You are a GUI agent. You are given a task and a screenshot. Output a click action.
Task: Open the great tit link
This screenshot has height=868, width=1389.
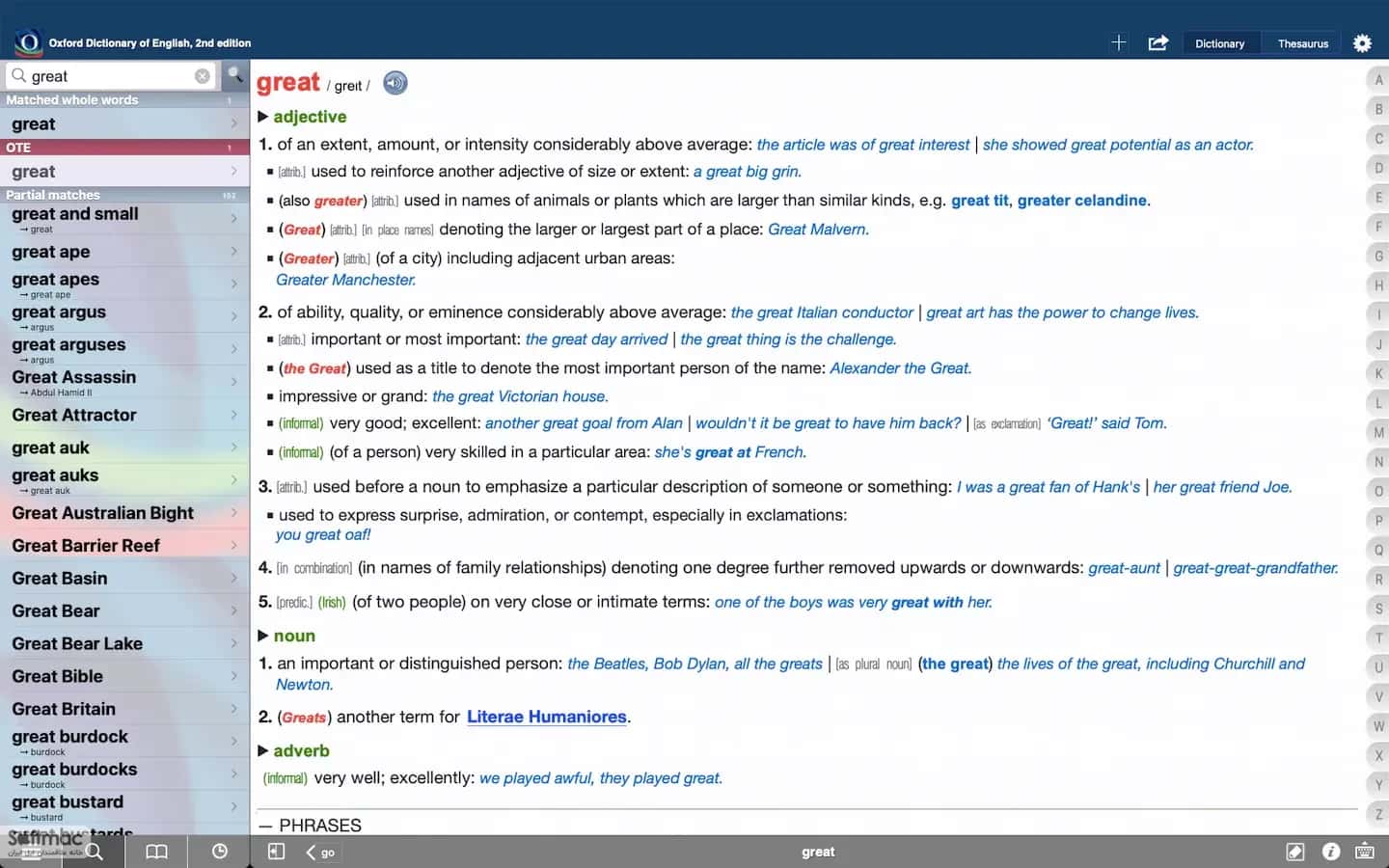click(979, 201)
